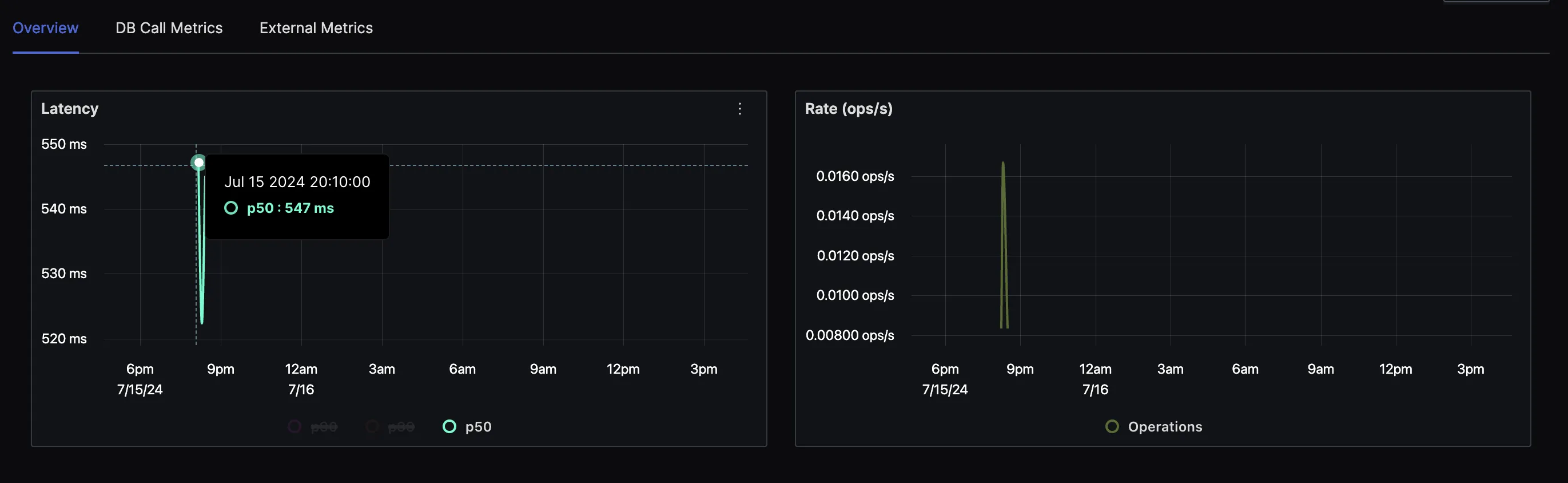Click the '6am' label on Rate chart
Screen dimensions: 1568x483
click(x=1245, y=369)
